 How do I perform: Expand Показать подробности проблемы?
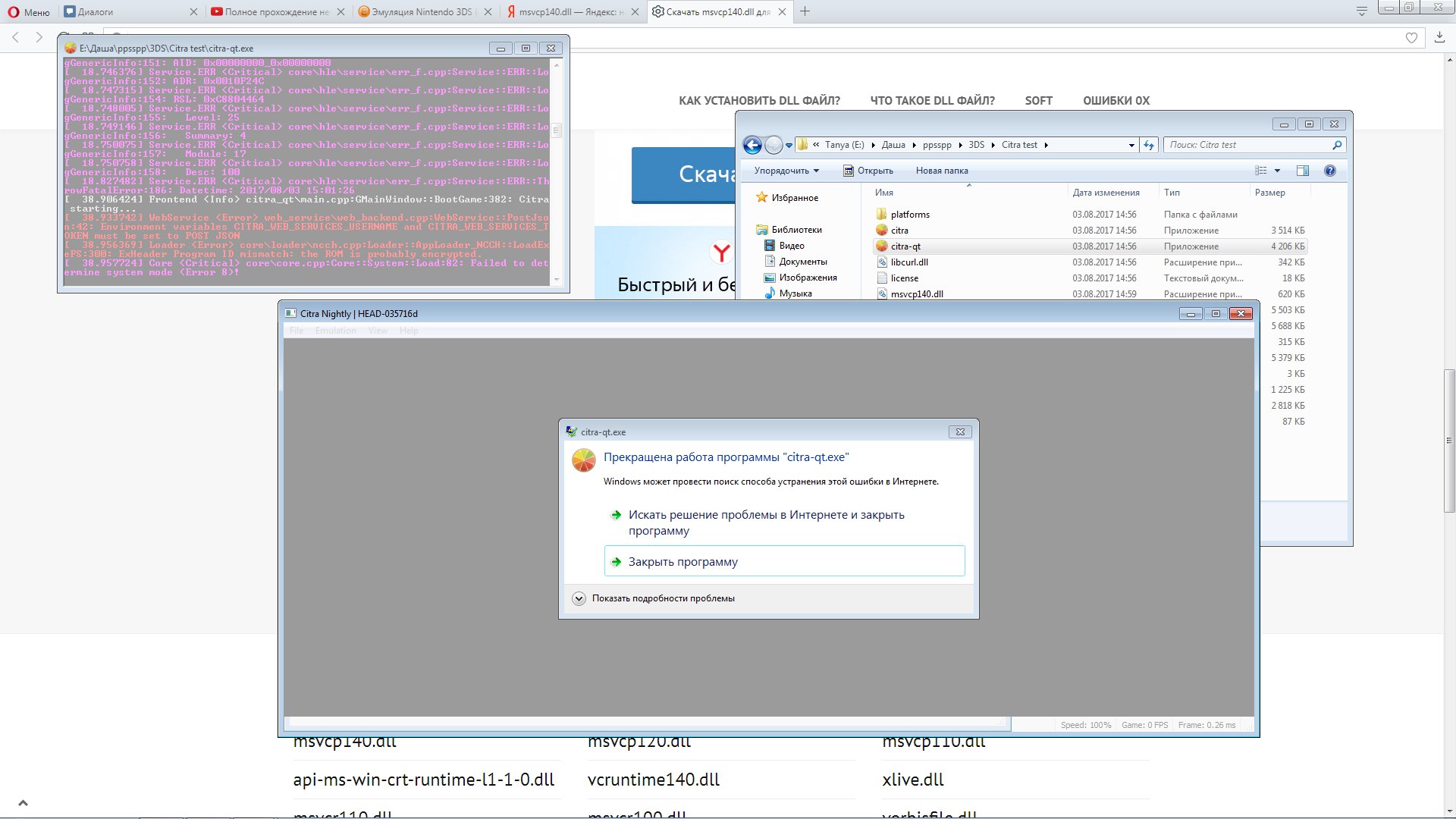click(x=654, y=598)
